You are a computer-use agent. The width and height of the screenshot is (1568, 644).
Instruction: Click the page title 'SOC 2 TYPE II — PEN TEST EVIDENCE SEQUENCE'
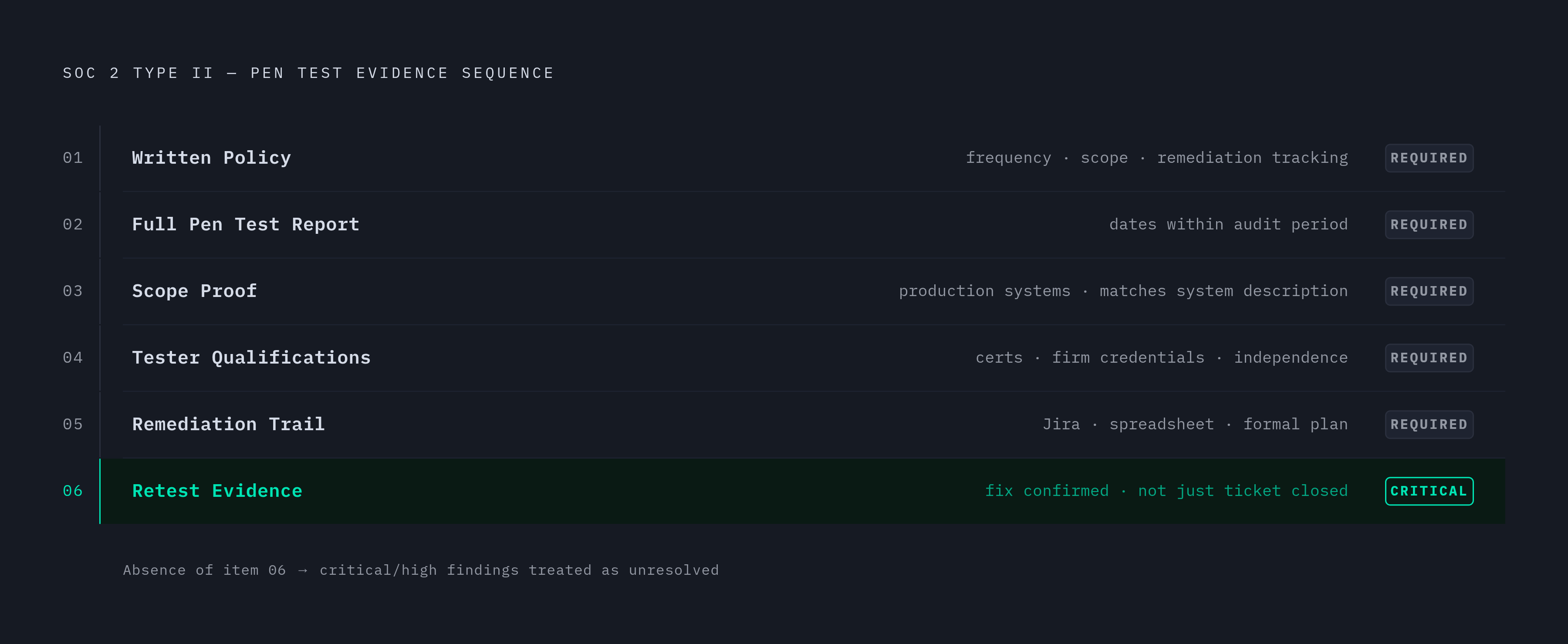(x=309, y=73)
